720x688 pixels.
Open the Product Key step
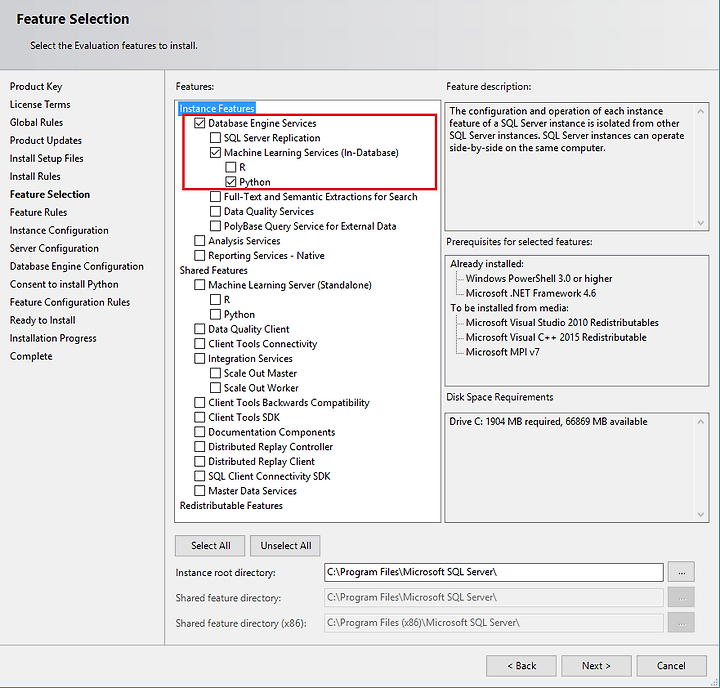tap(36, 86)
